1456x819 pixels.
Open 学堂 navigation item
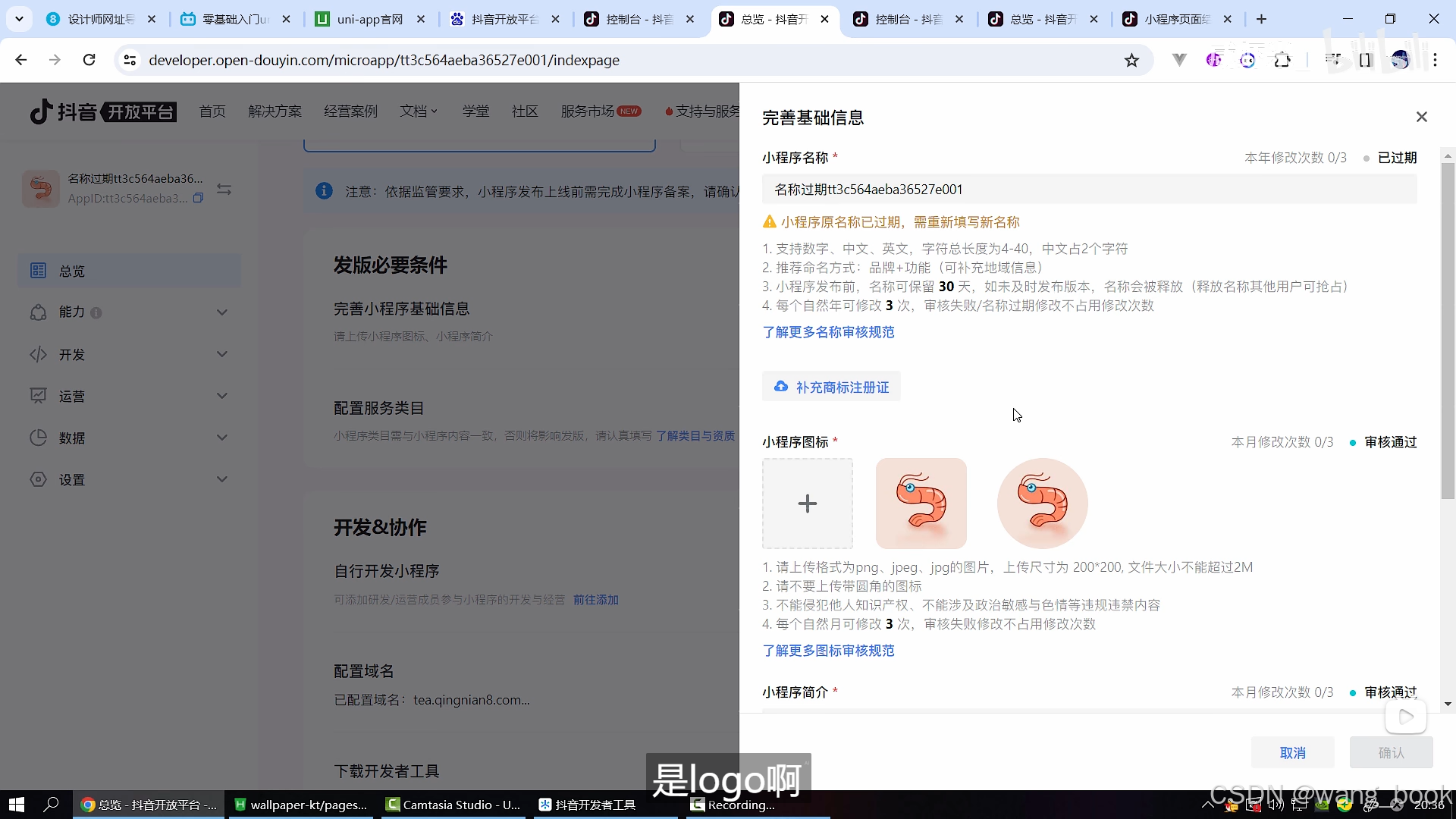[475, 111]
